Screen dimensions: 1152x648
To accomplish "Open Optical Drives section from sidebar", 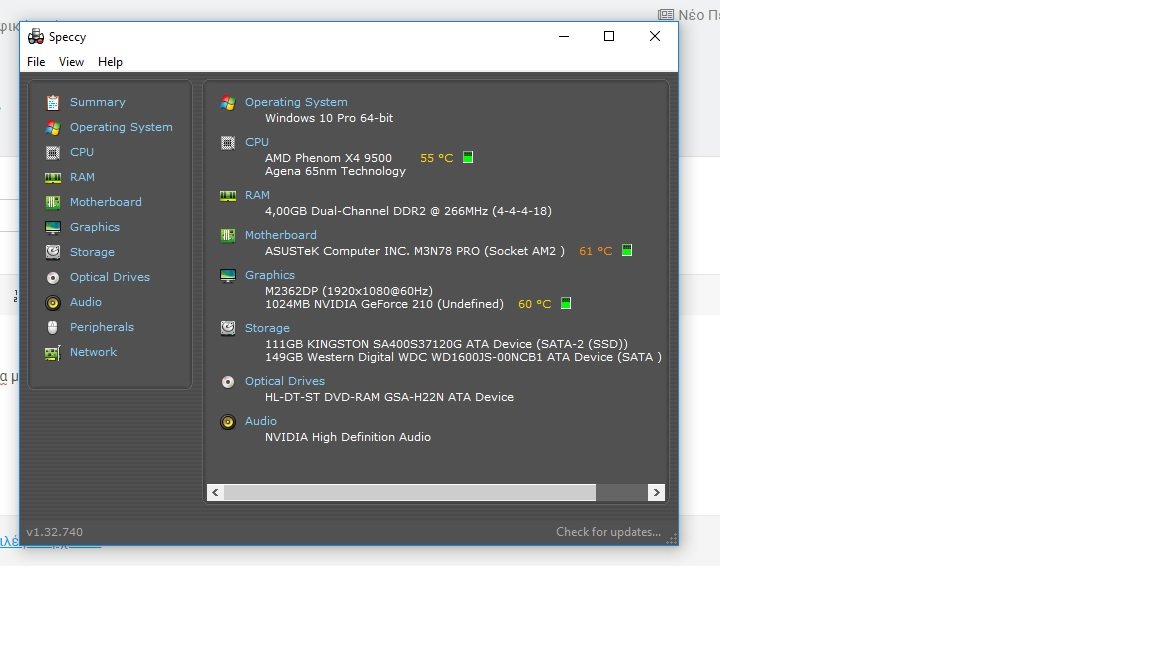I will coord(109,277).
